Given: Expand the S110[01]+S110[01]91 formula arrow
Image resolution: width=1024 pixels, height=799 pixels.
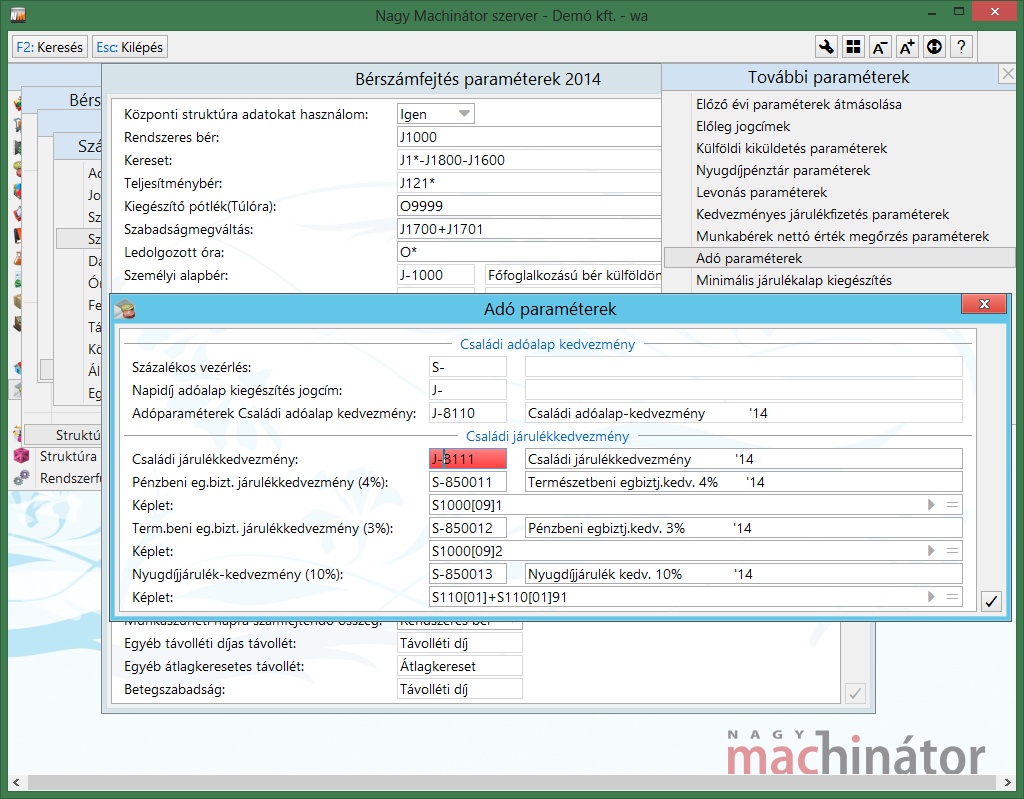Looking at the screenshot, I should pyautogui.click(x=931, y=597).
